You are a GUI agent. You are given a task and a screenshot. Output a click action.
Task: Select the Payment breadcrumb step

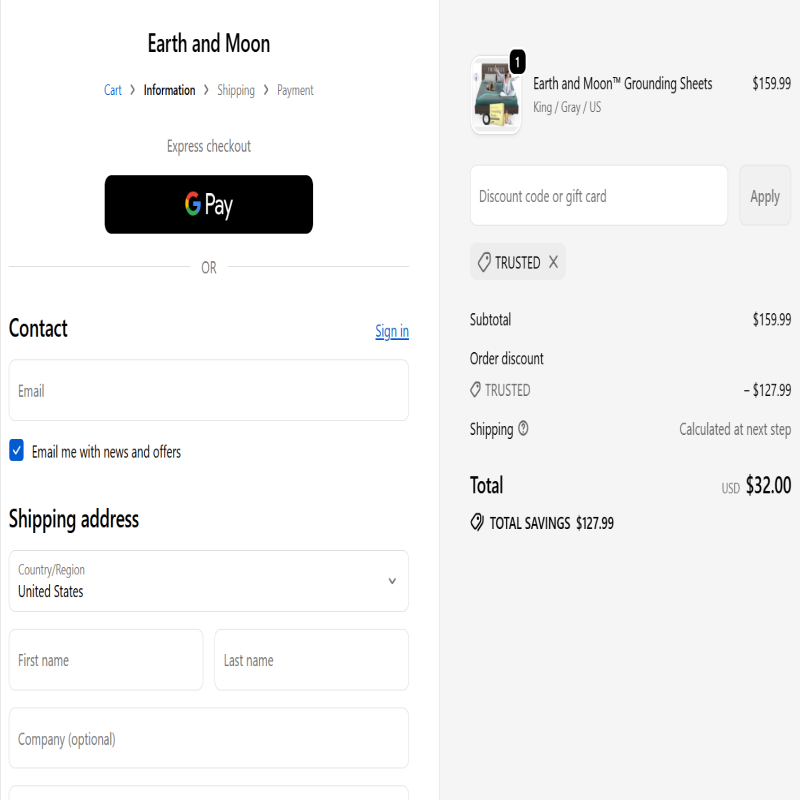click(295, 90)
